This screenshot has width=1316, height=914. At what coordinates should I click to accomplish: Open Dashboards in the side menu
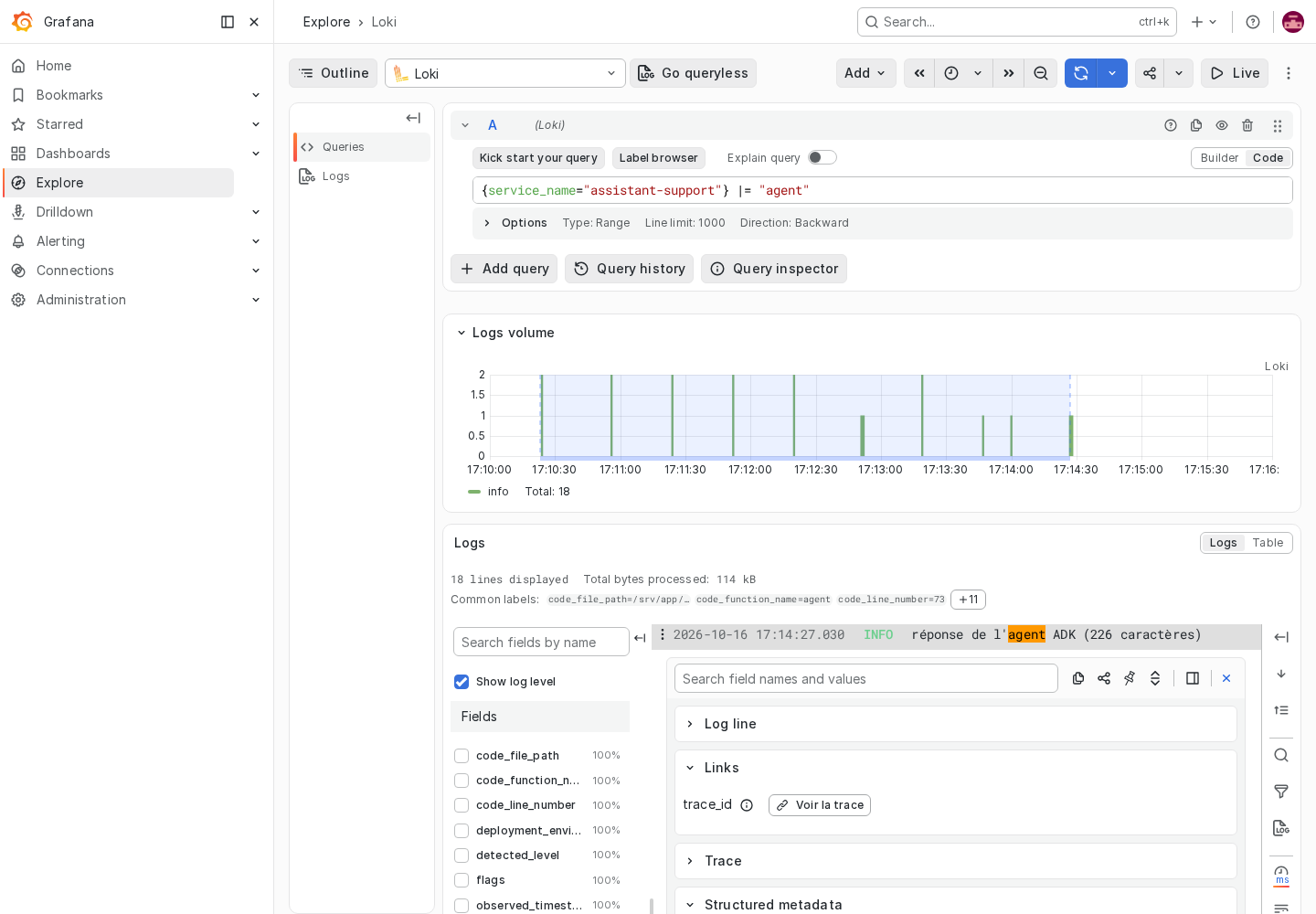tap(73, 154)
